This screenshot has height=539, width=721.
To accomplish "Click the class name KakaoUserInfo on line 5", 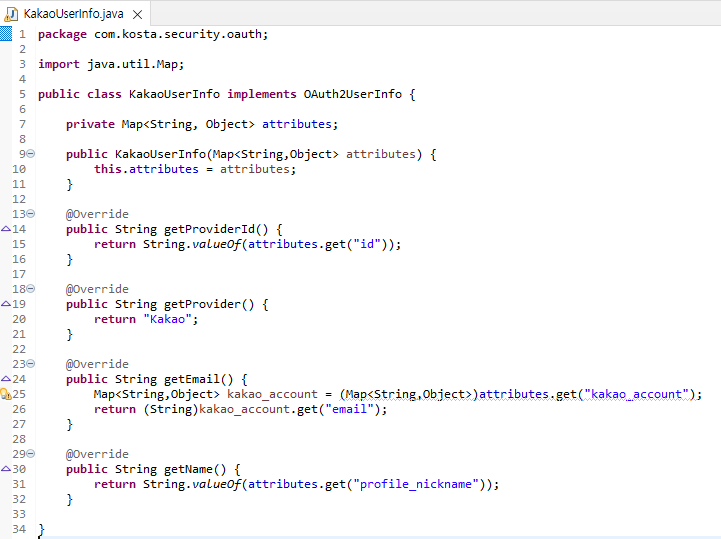I will tap(174, 94).
